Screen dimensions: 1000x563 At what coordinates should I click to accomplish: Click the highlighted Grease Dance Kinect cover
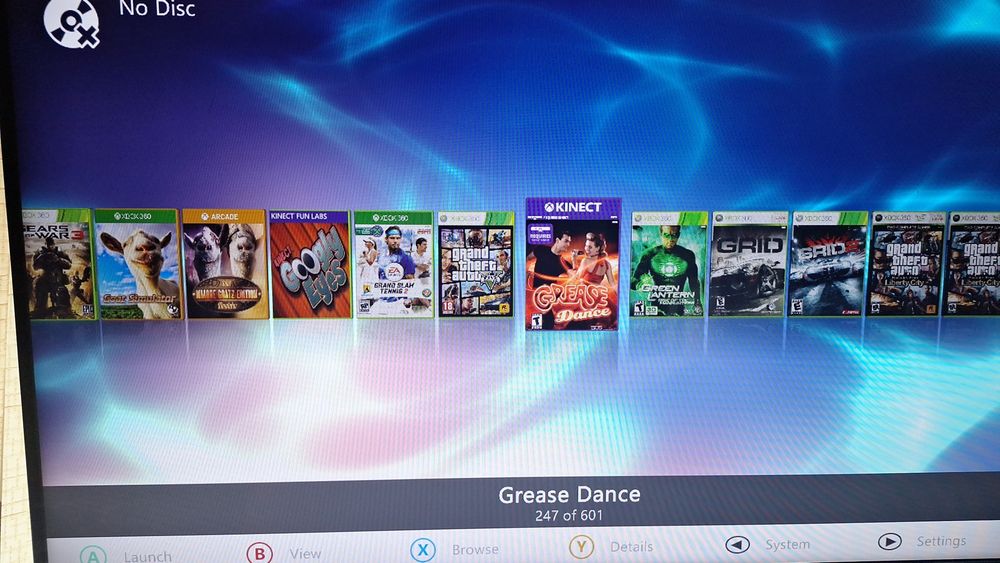pos(572,264)
